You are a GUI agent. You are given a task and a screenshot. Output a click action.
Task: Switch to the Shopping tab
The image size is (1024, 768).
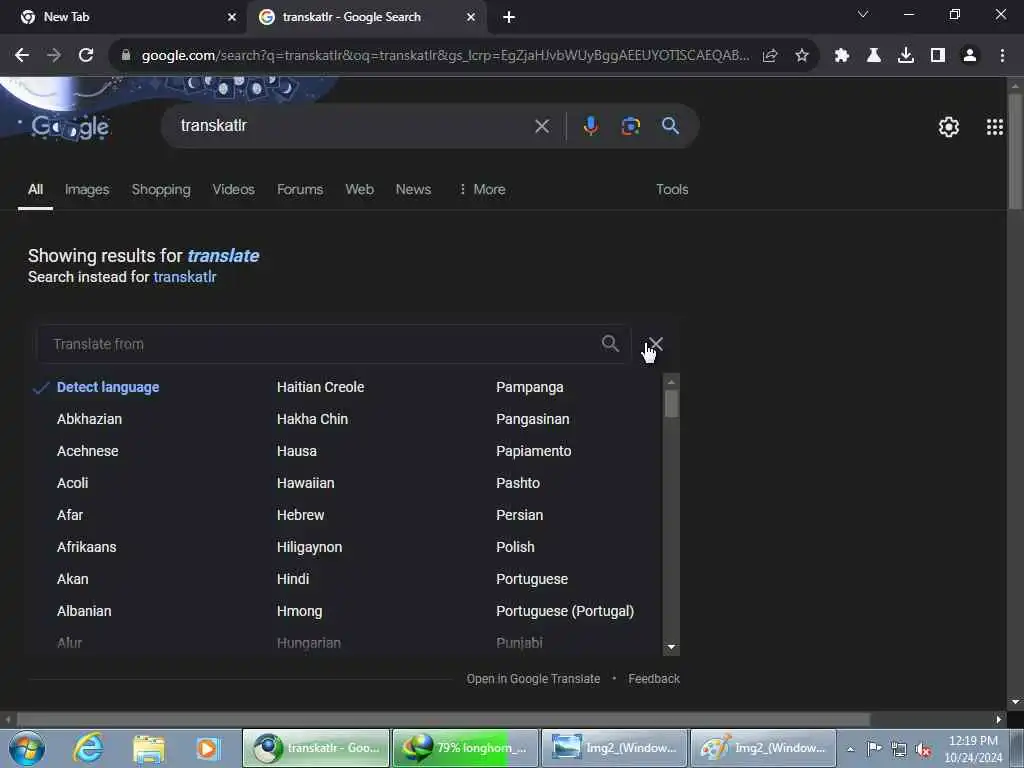coord(161,189)
